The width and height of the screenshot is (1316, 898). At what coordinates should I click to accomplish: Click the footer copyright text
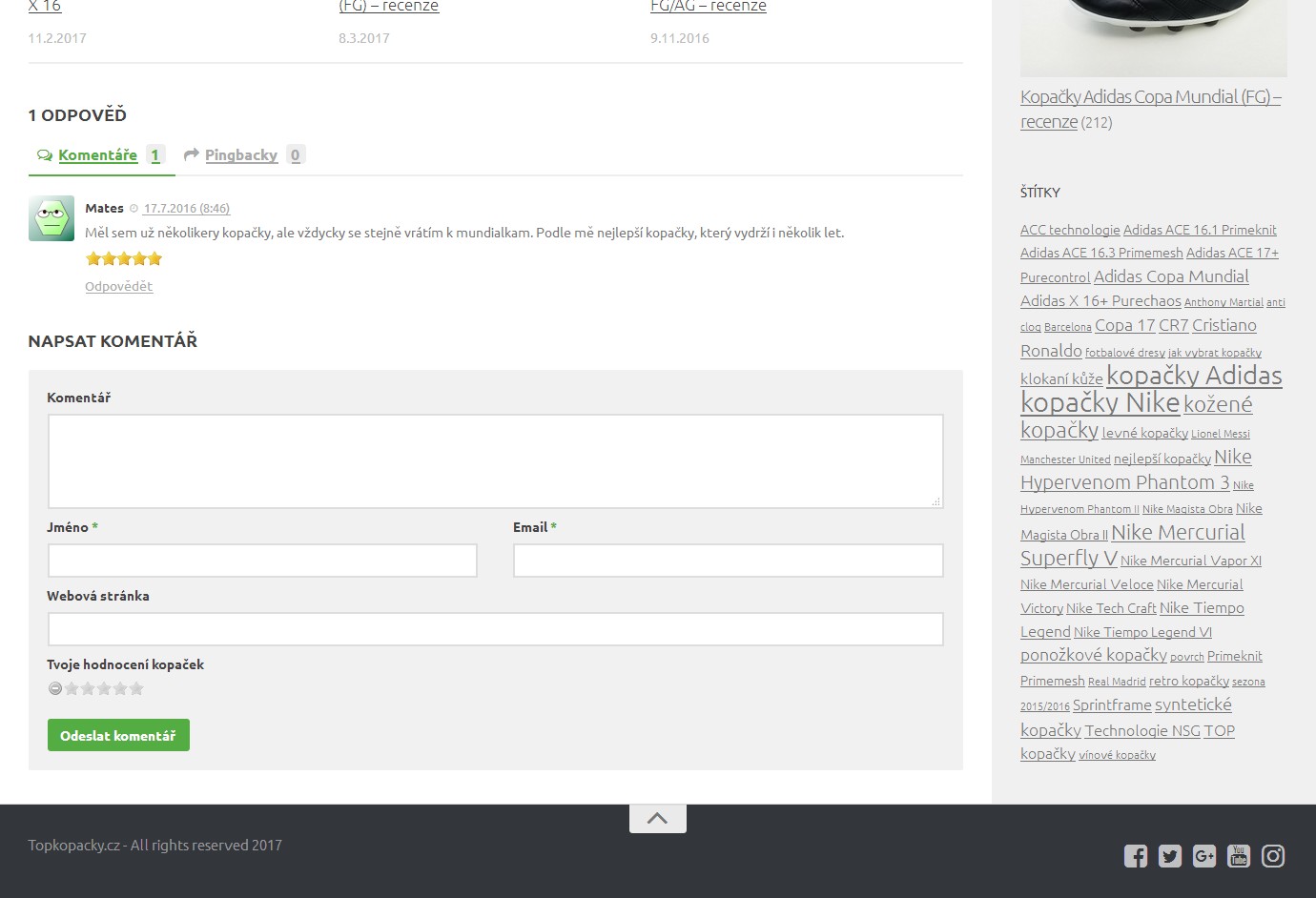click(x=155, y=845)
